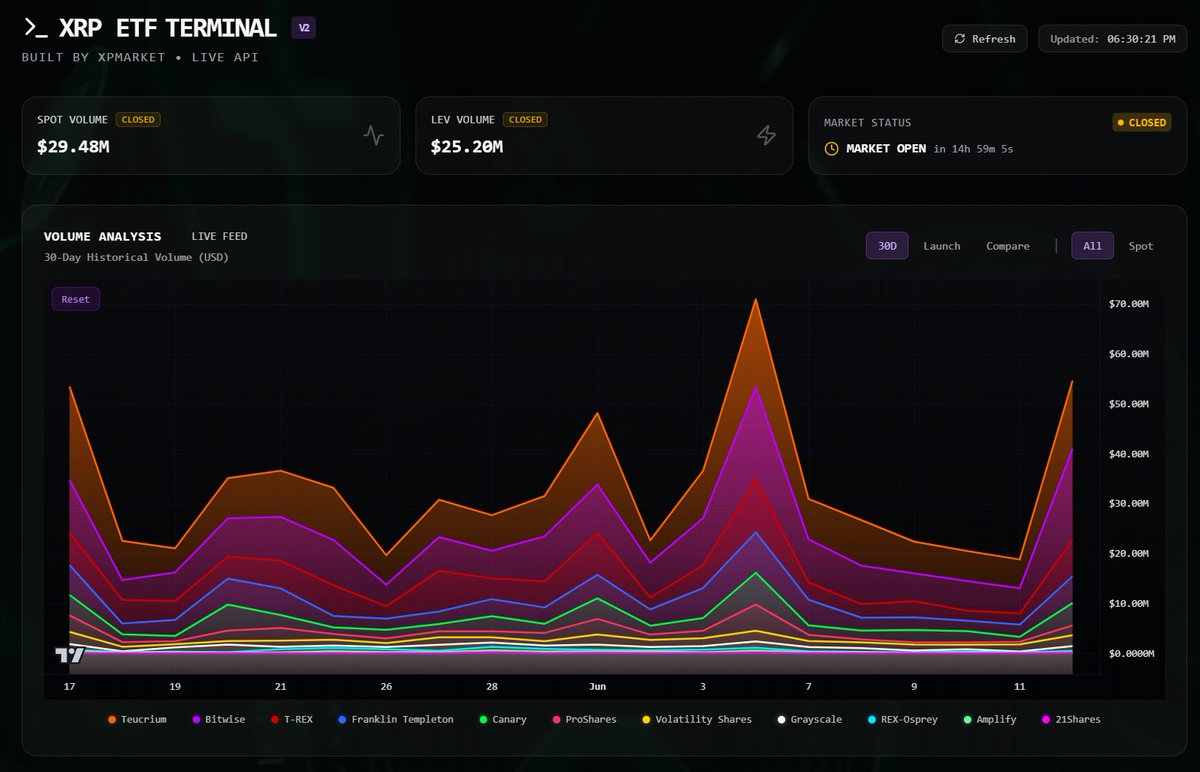Click the V2 version badge
This screenshot has height=772, width=1200.
point(304,28)
